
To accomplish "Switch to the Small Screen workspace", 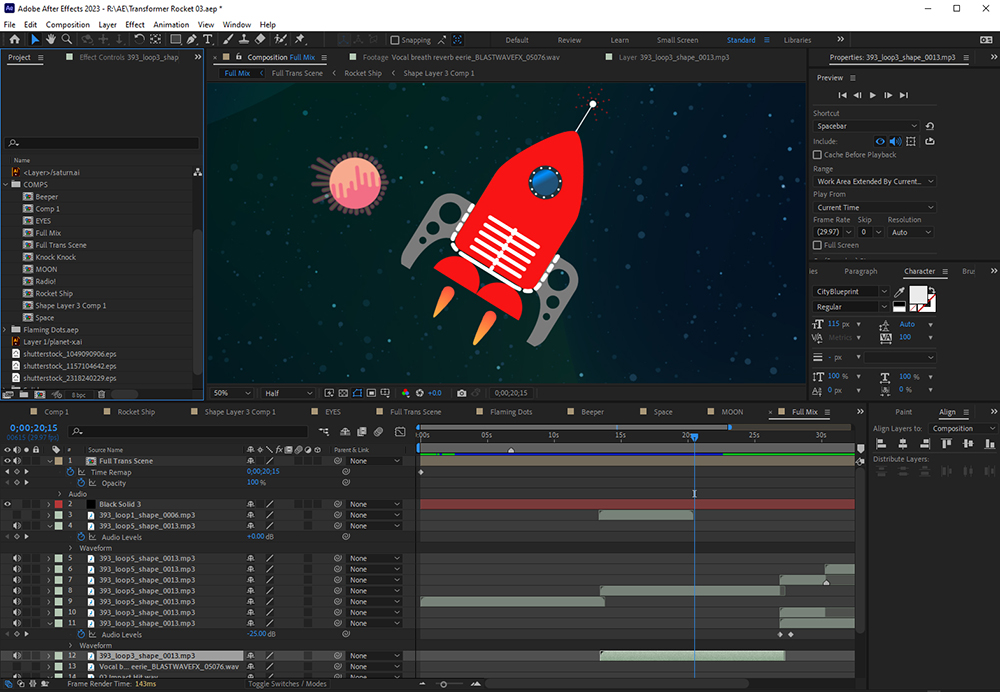I will pos(677,40).
